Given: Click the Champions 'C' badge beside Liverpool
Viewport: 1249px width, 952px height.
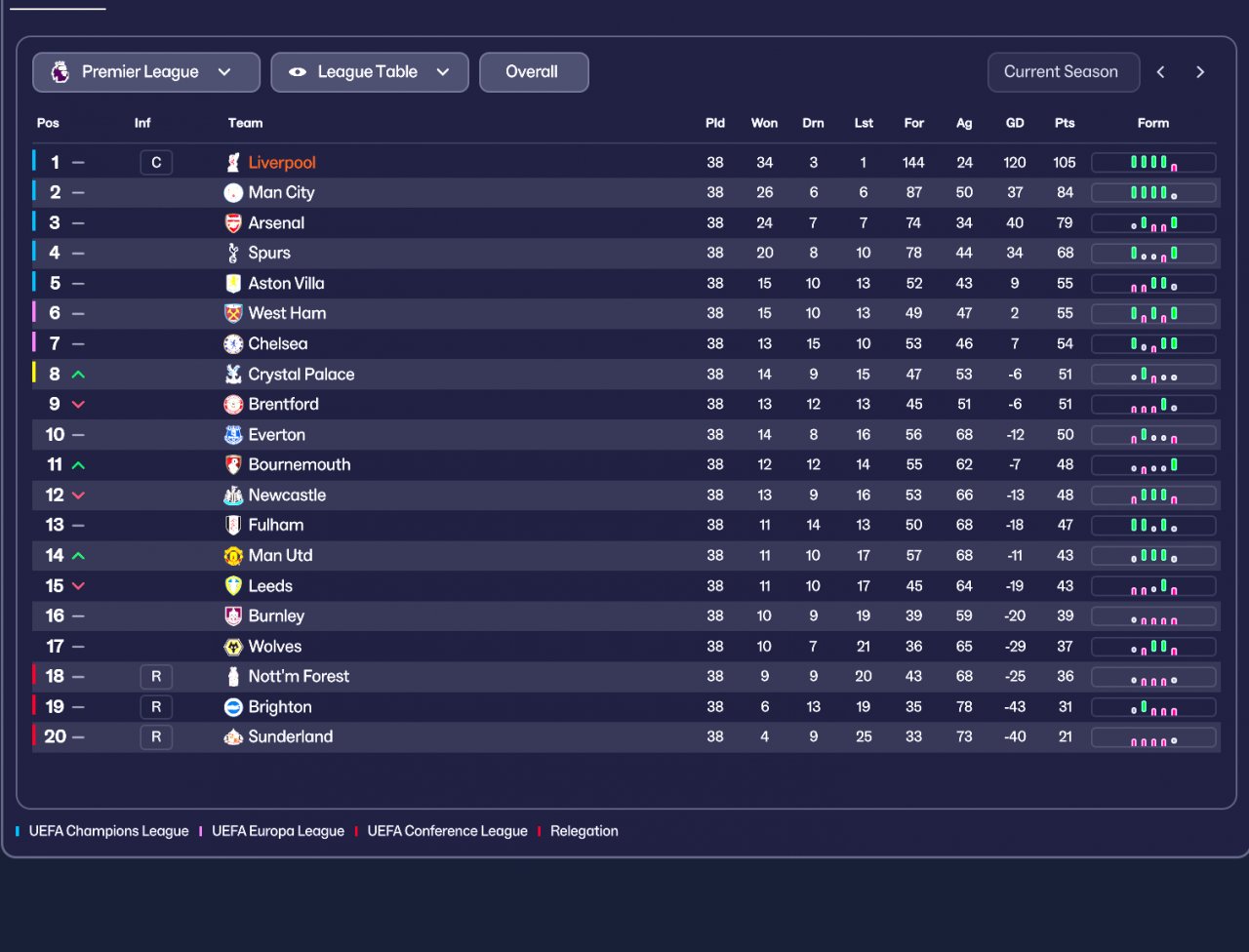Looking at the screenshot, I should 156,163.
